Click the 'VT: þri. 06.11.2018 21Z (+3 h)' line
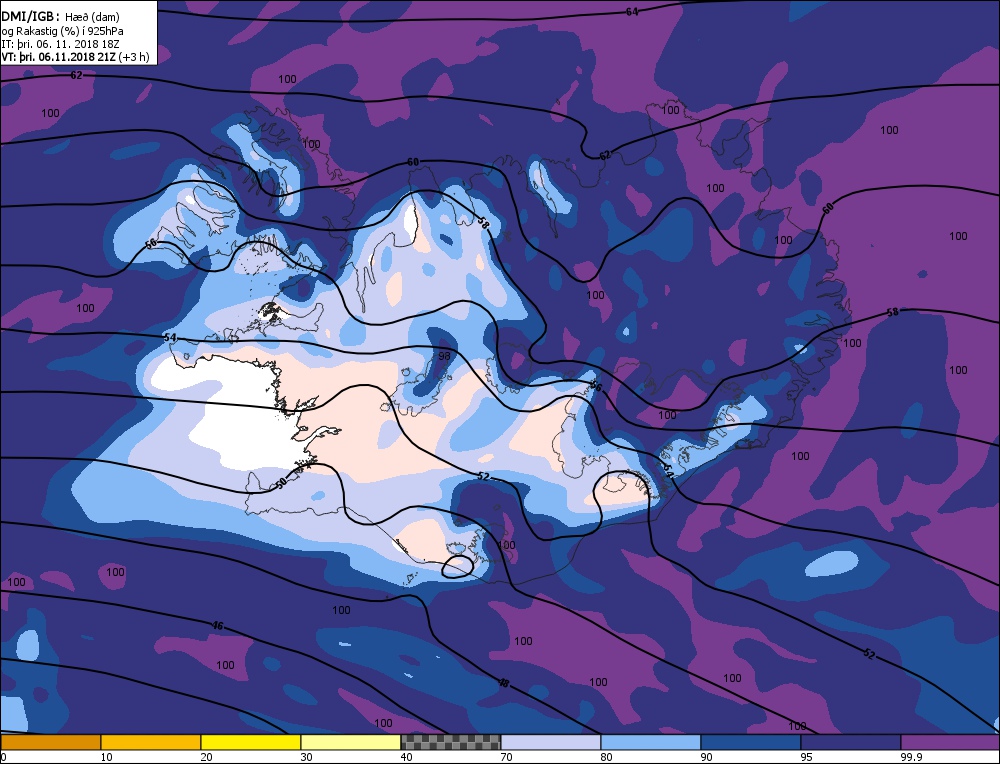The width and height of the screenshot is (1000, 764). [x=75, y=57]
